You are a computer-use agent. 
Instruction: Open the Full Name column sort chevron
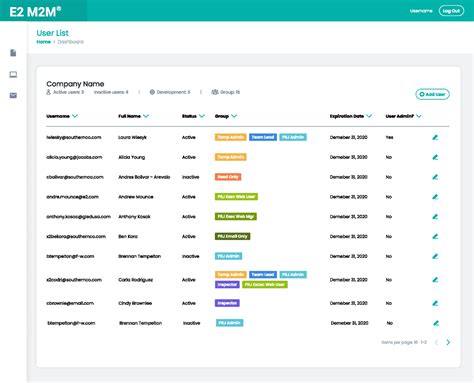coord(146,116)
